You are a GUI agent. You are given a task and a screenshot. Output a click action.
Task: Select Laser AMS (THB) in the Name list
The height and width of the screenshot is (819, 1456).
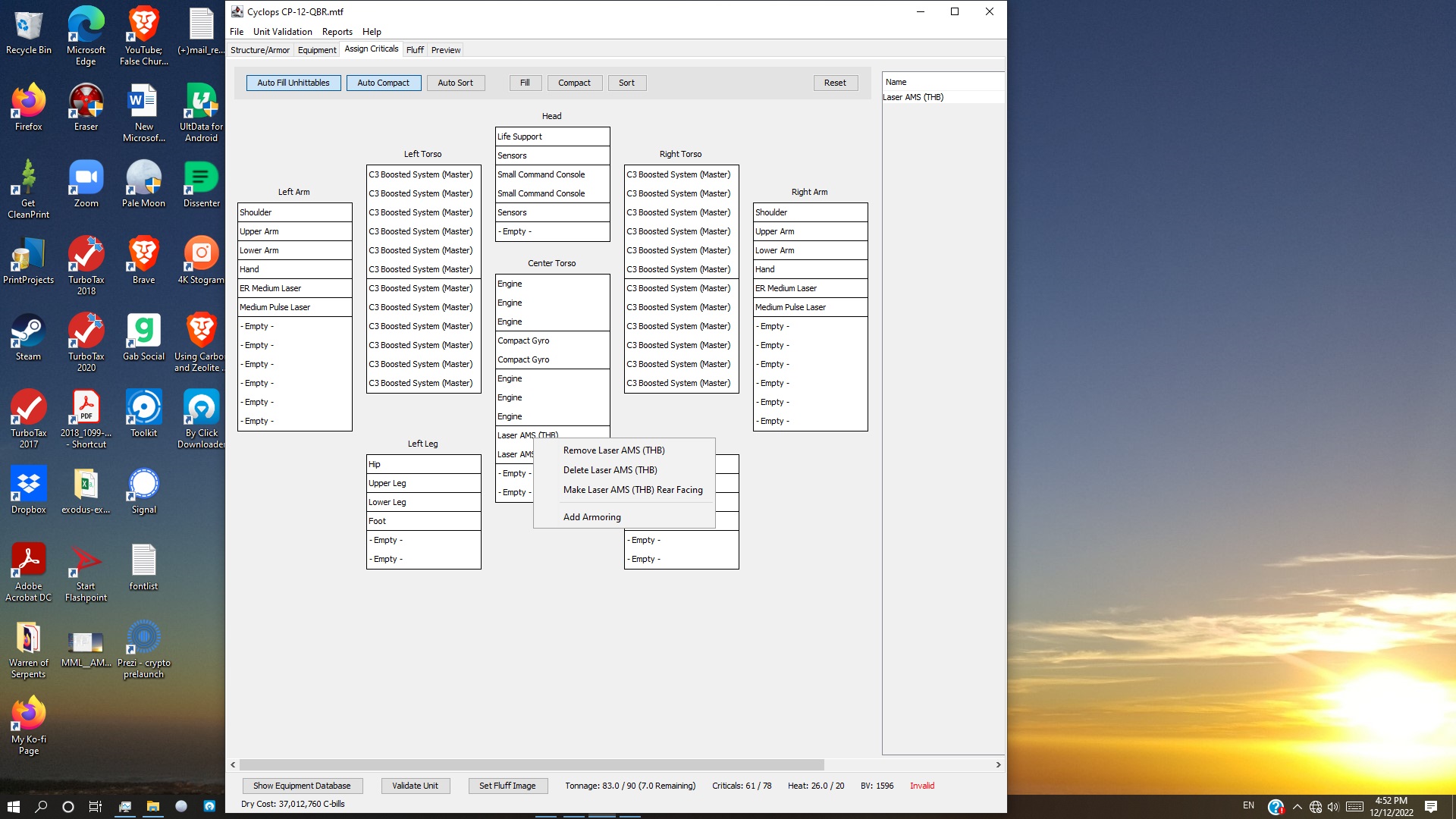pyautogui.click(x=915, y=97)
